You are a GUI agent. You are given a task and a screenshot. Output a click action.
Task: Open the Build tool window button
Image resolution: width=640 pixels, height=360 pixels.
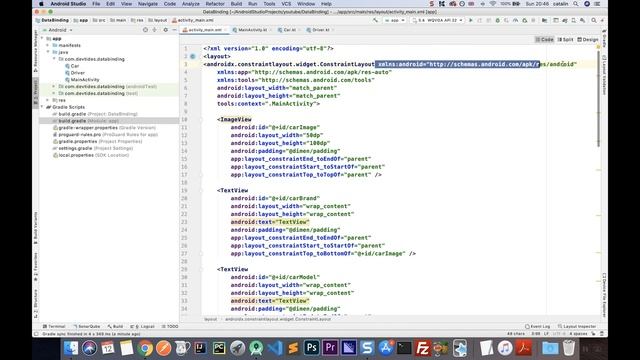point(116,327)
